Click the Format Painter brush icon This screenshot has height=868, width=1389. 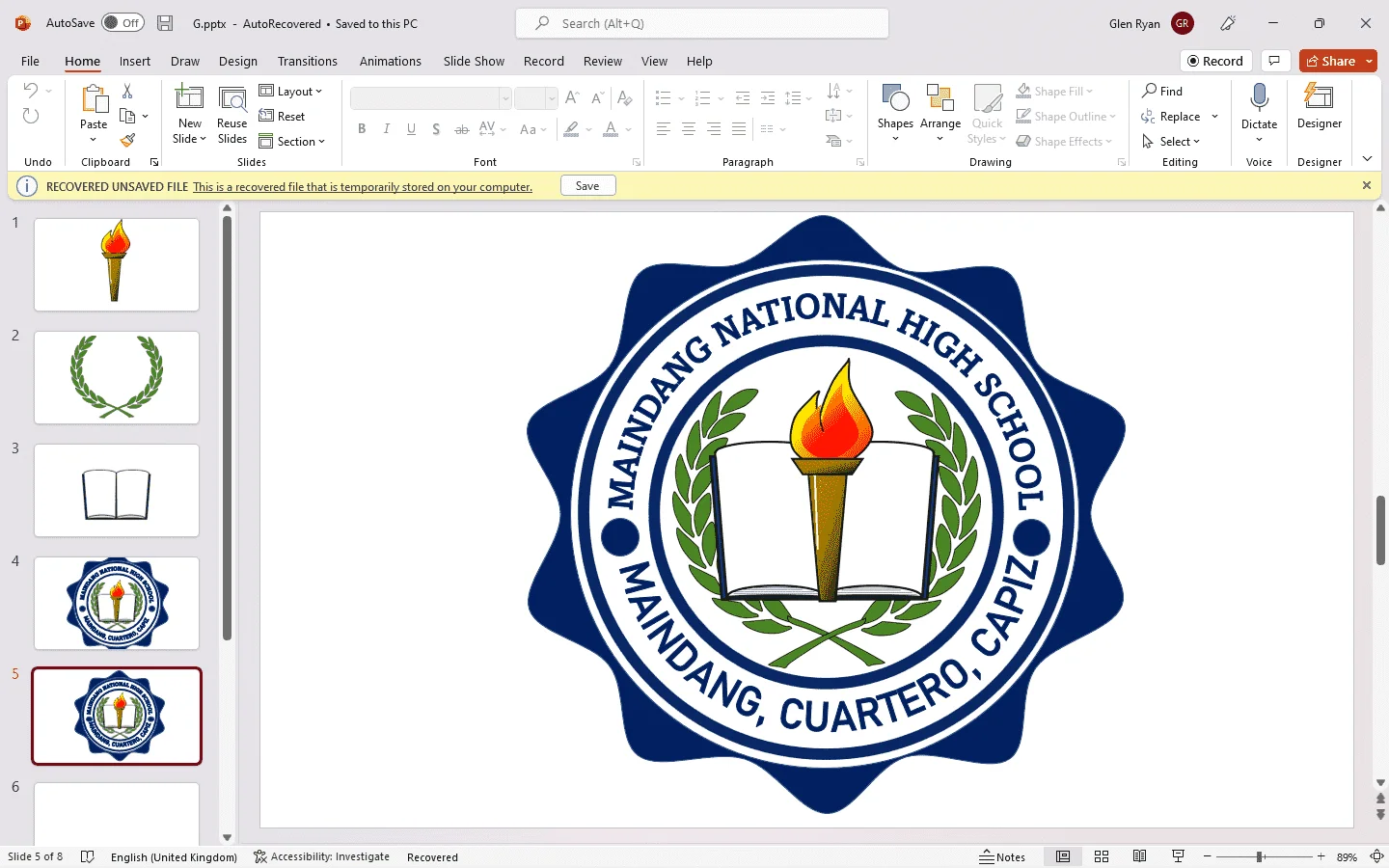(x=127, y=140)
